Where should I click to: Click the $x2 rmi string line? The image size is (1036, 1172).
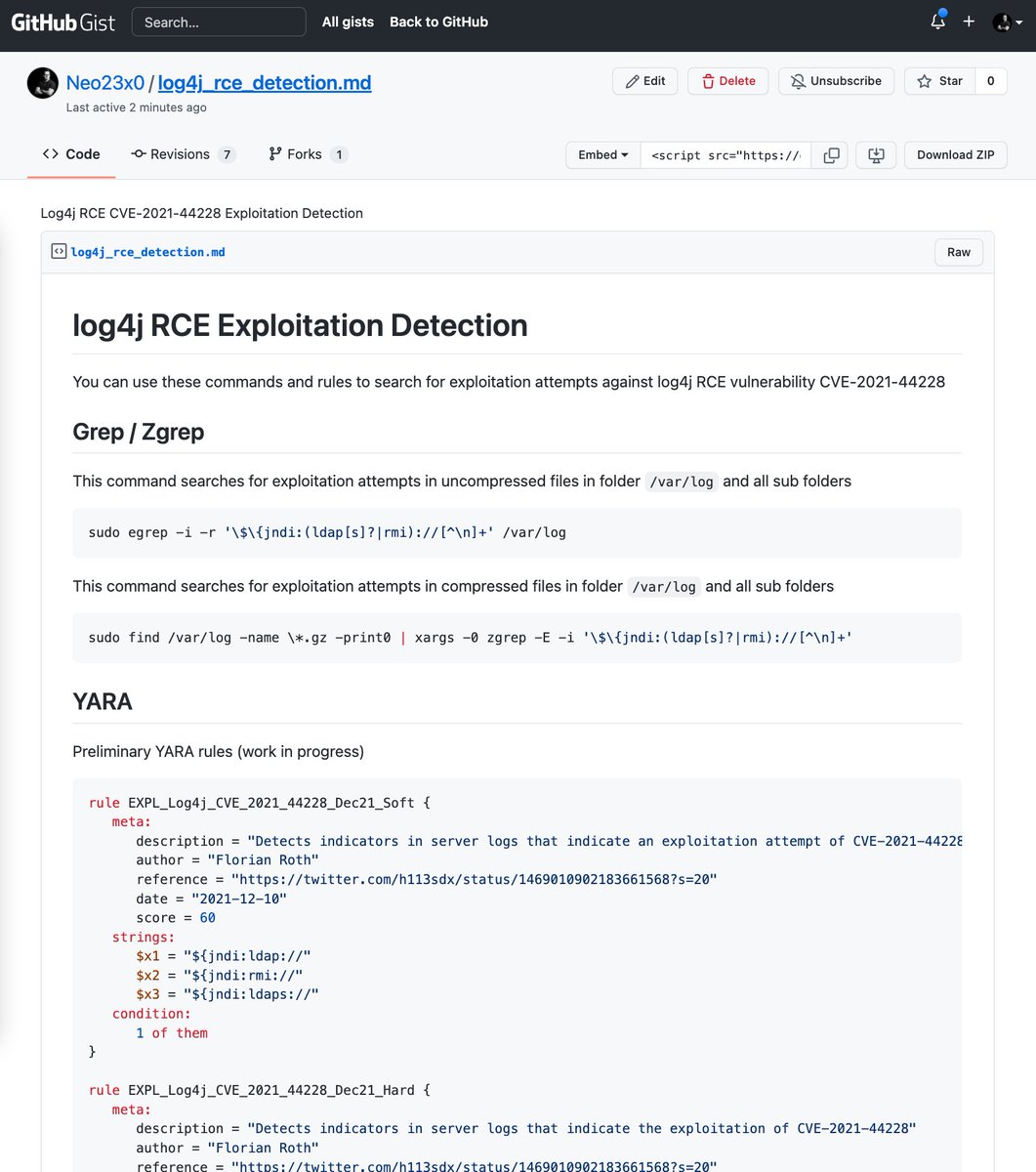point(219,975)
